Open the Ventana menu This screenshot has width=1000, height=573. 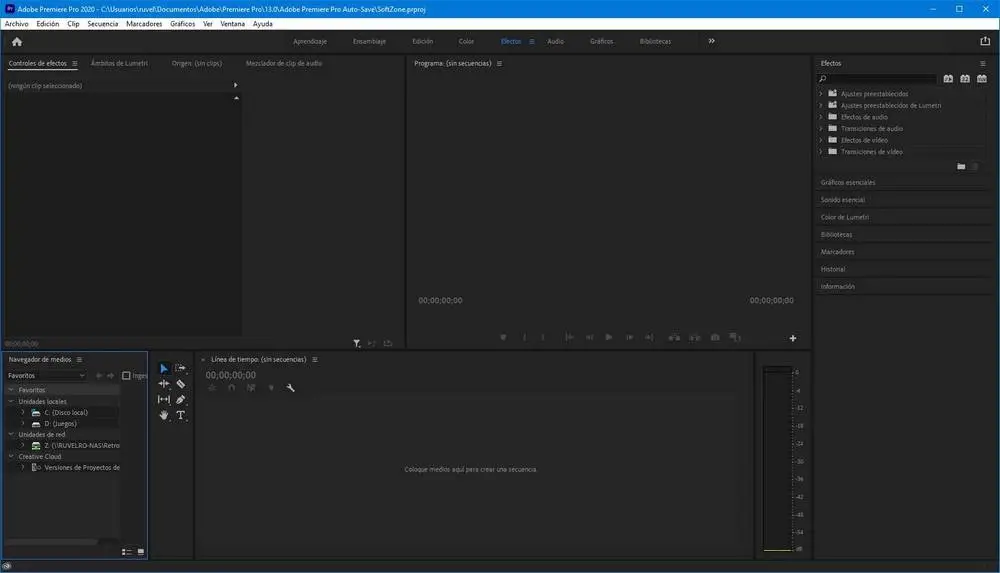pos(232,24)
